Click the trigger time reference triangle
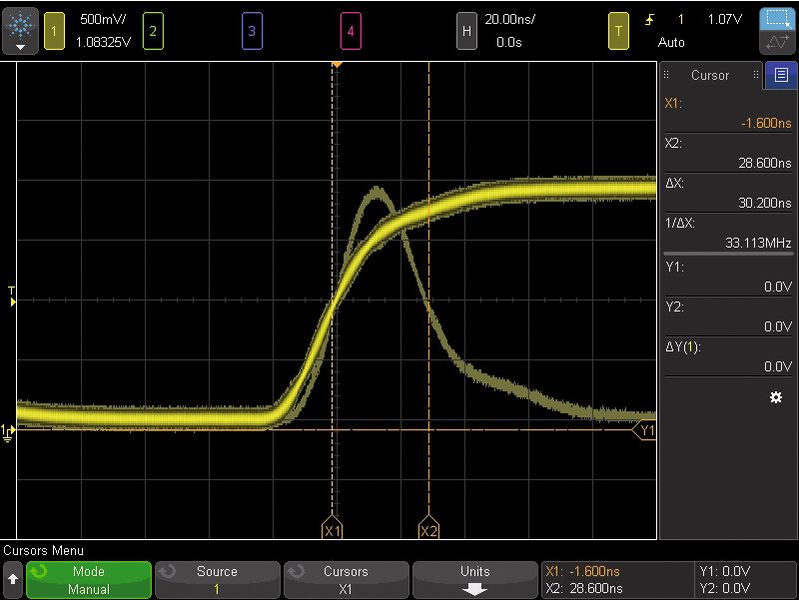 click(x=337, y=65)
